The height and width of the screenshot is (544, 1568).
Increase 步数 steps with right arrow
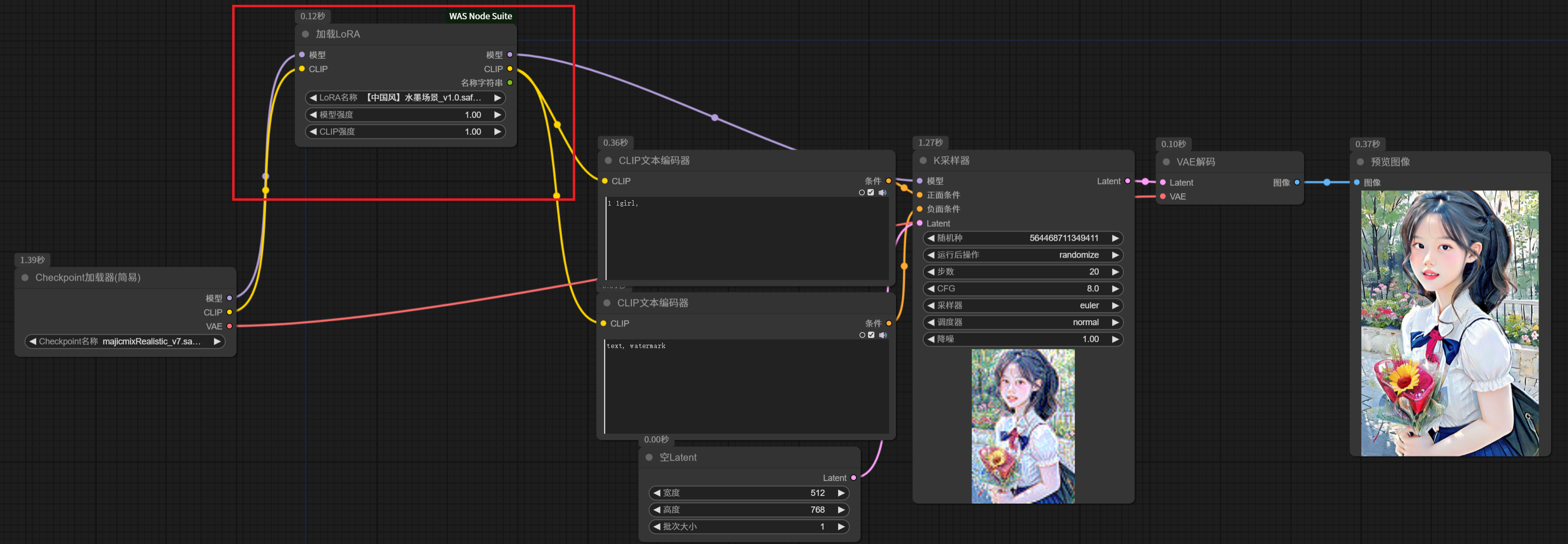point(1115,272)
